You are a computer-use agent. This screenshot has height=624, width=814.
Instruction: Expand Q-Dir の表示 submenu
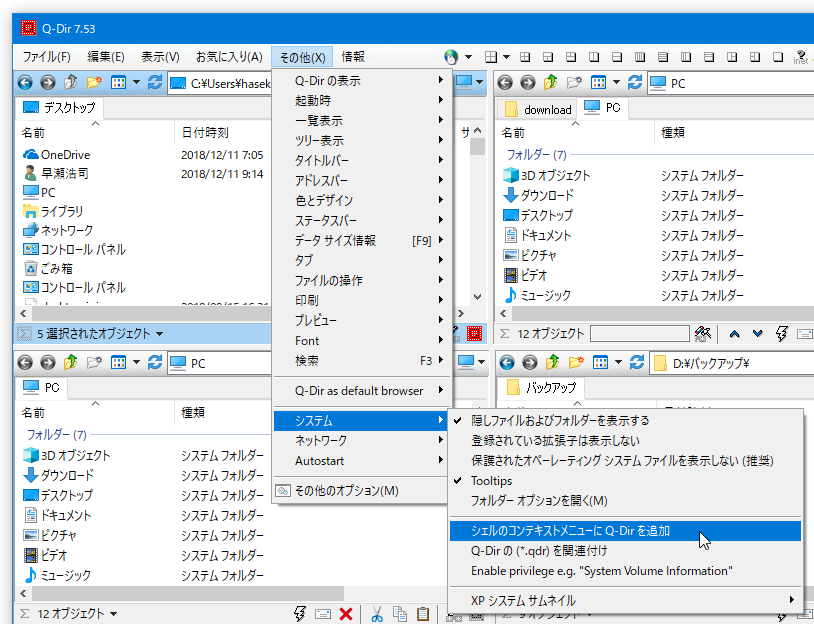[360, 80]
